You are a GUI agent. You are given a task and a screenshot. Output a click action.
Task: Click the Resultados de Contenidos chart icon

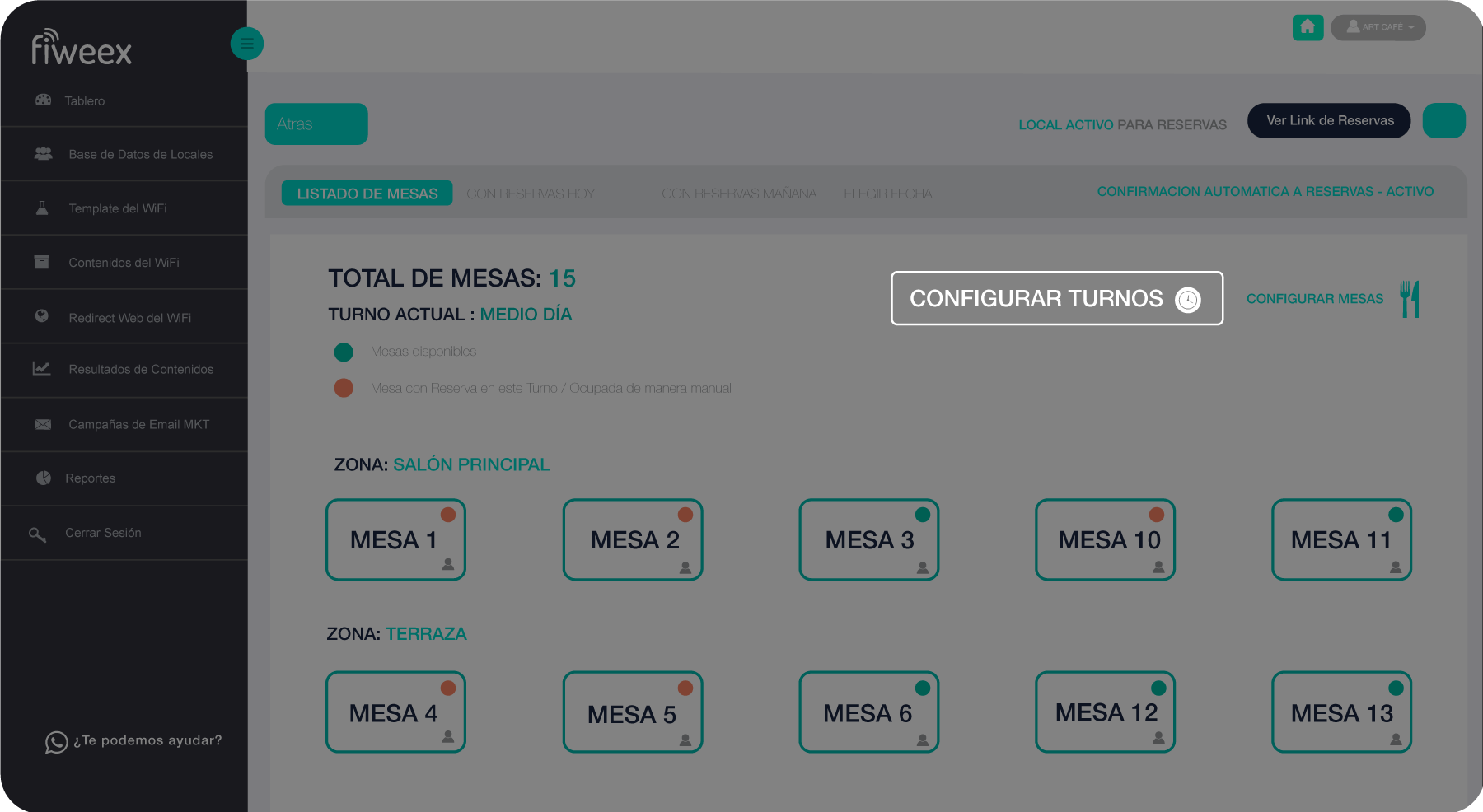click(41, 368)
